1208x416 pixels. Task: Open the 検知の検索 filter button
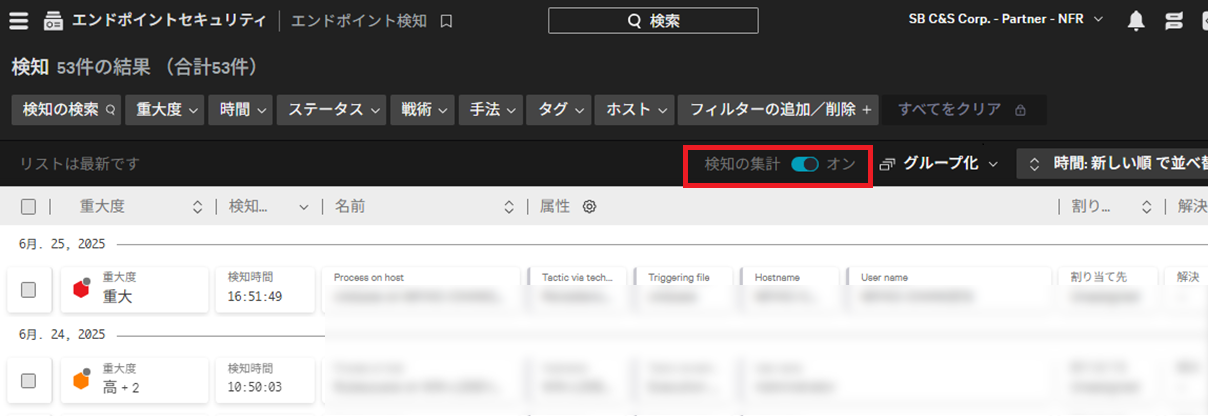coord(68,110)
